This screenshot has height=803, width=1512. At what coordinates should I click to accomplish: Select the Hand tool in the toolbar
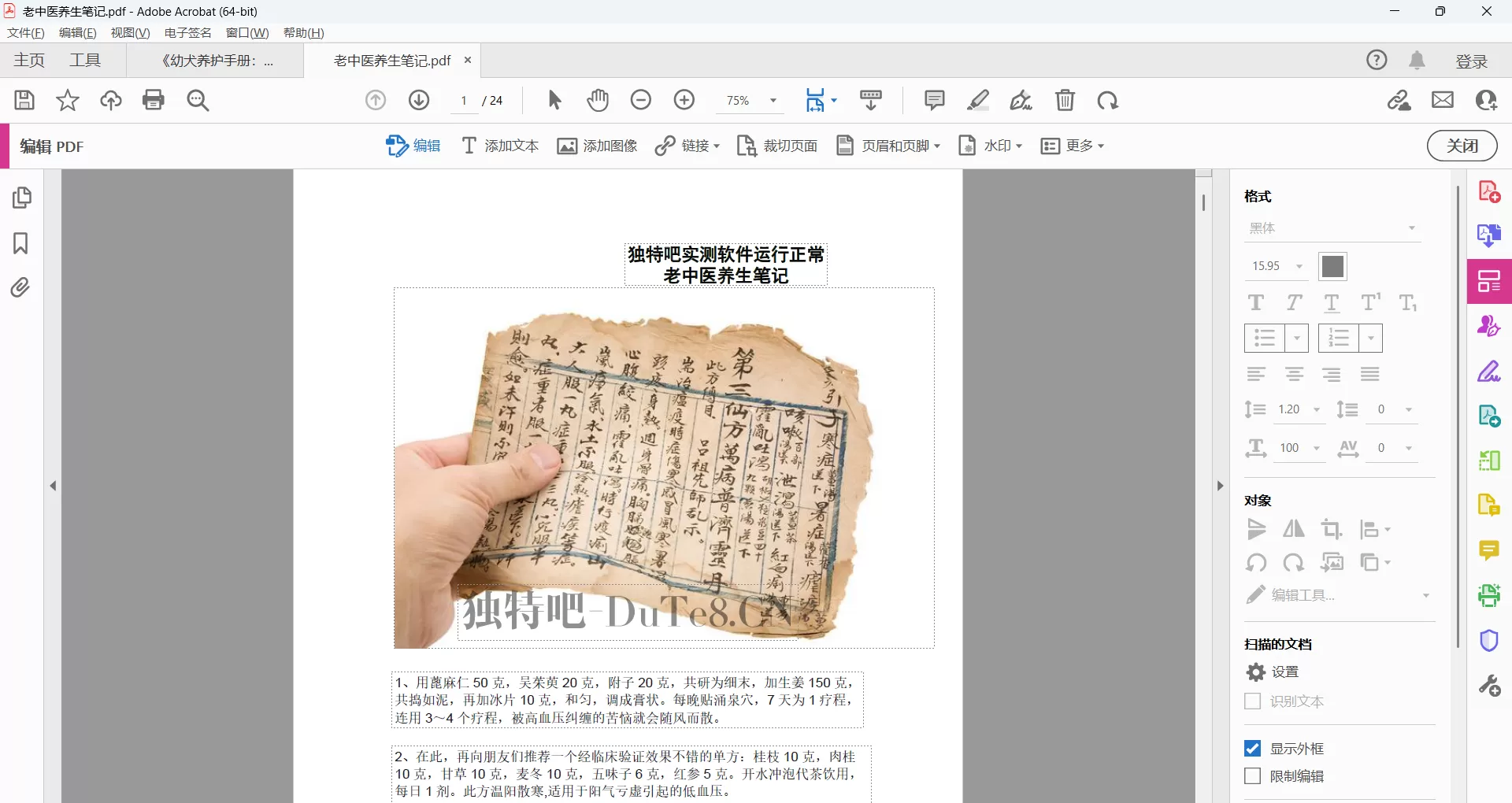[598, 100]
